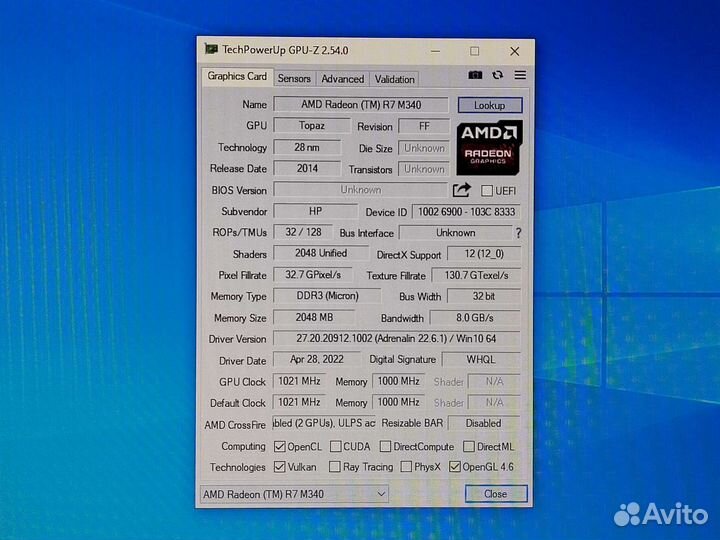Click the Memory Type DDR3 (Micron) field
The height and width of the screenshot is (540, 720).
tap(327, 296)
